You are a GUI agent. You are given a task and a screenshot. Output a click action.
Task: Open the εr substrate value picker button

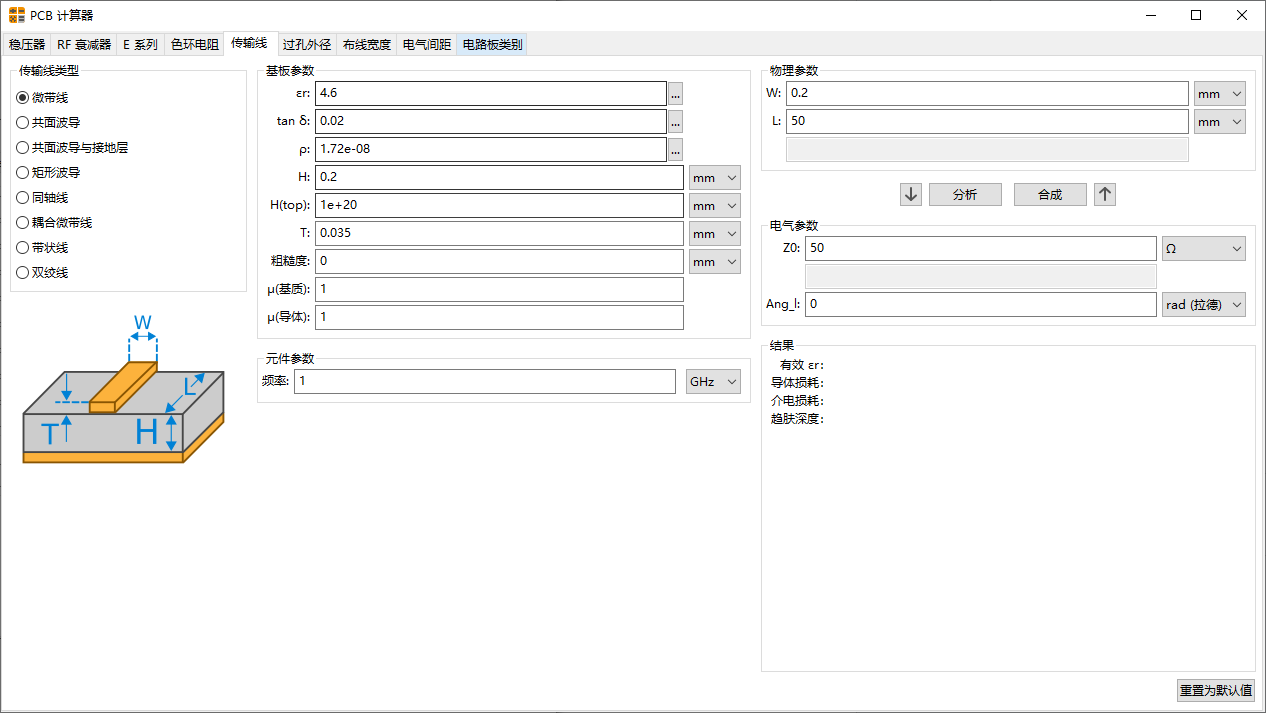676,94
